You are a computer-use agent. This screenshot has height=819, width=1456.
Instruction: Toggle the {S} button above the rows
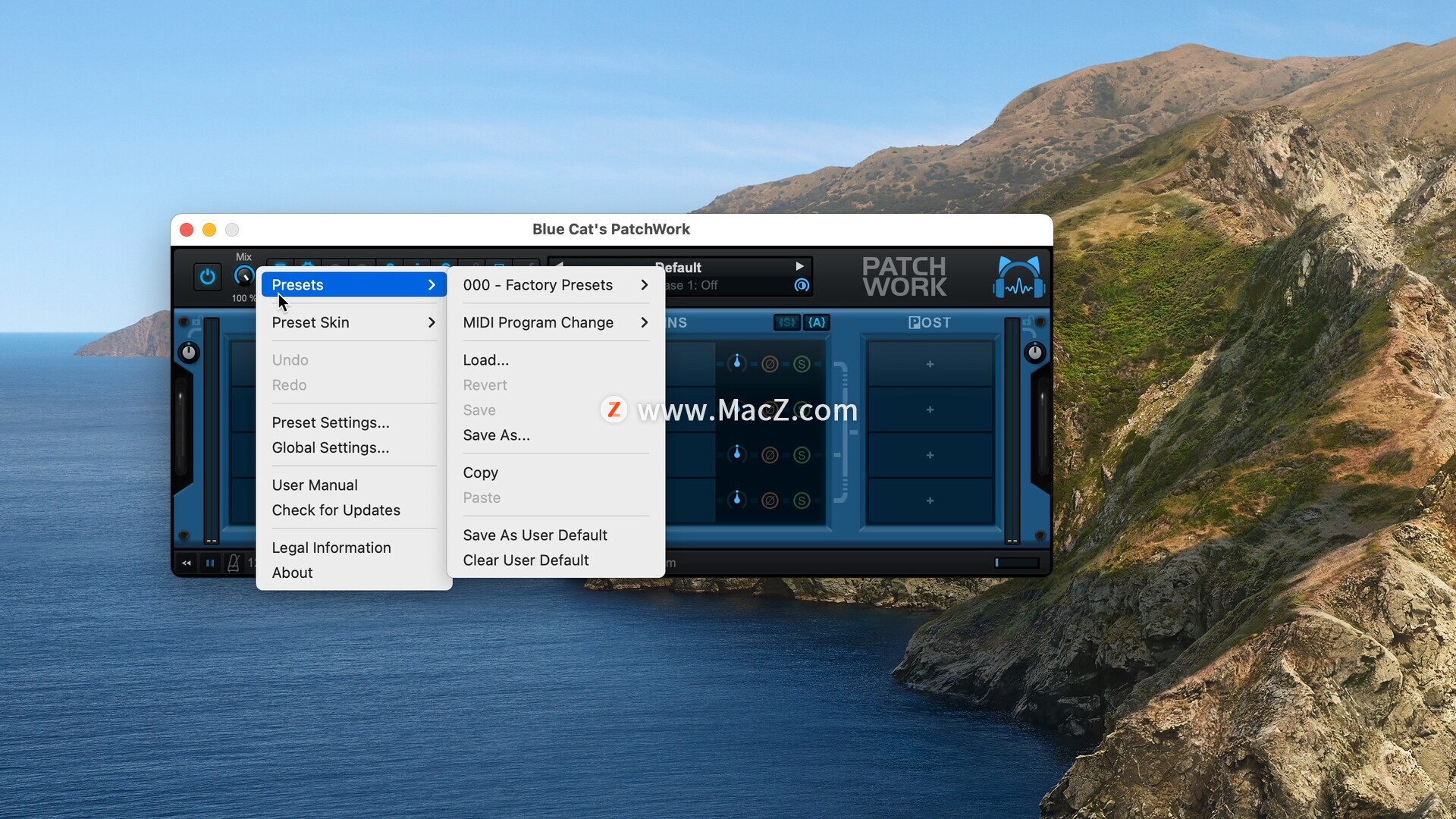(787, 322)
